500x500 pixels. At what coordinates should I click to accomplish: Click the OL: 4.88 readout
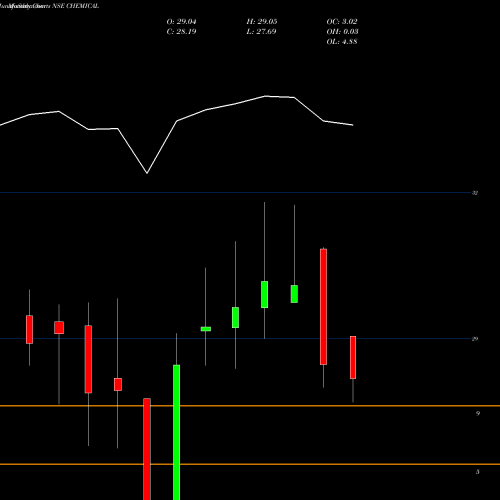click(342, 42)
